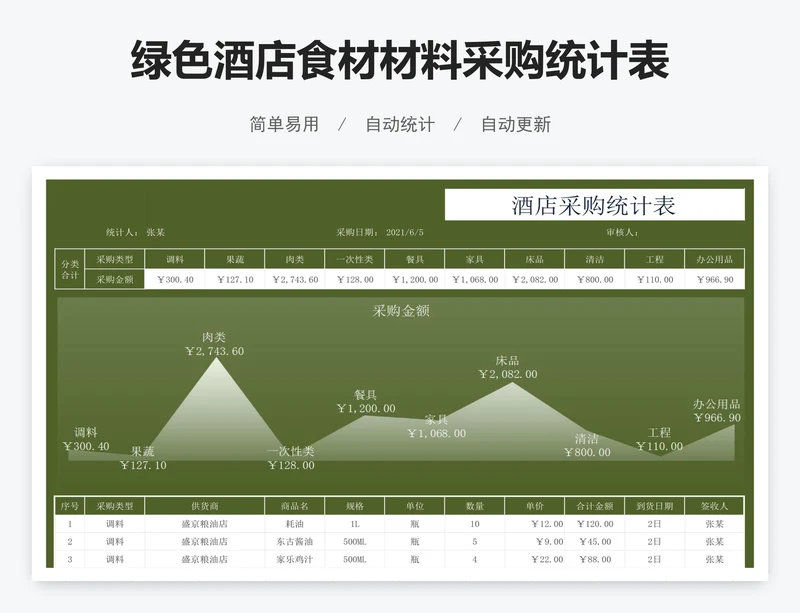Select the 单价 column header
The height and width of the screenshot is (613, 800).
[x=535, y=506]
